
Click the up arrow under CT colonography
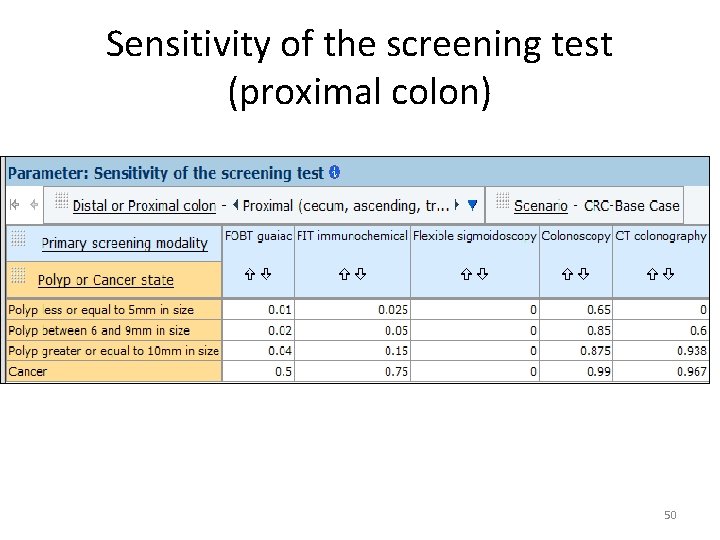point(652,273)
